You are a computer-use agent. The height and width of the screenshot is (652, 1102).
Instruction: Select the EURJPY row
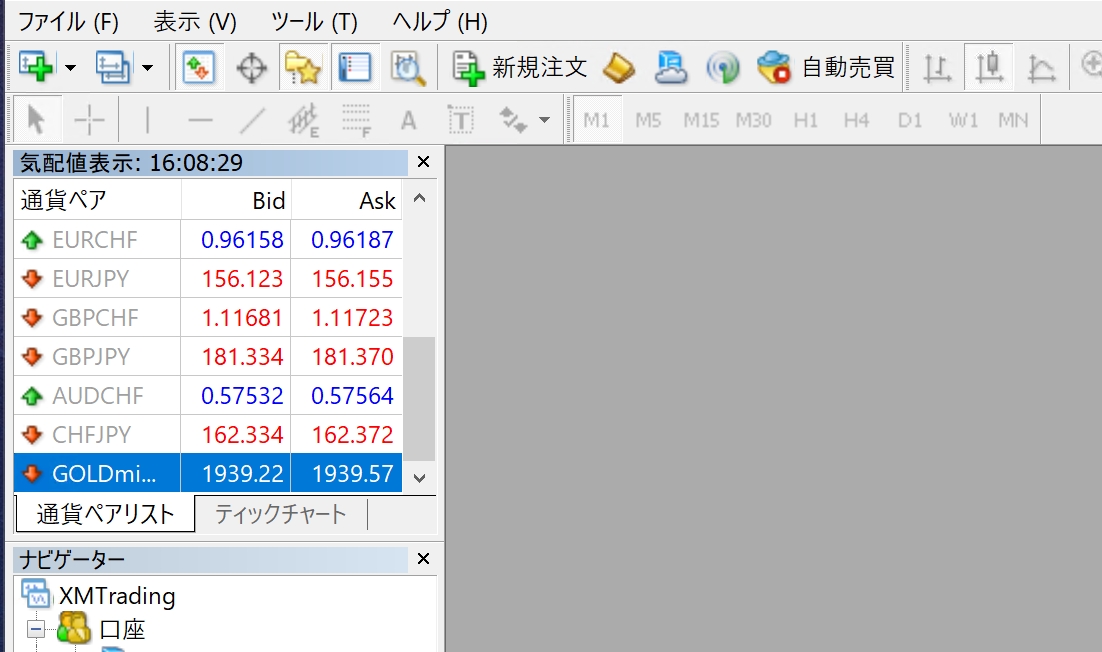[208, 279]
